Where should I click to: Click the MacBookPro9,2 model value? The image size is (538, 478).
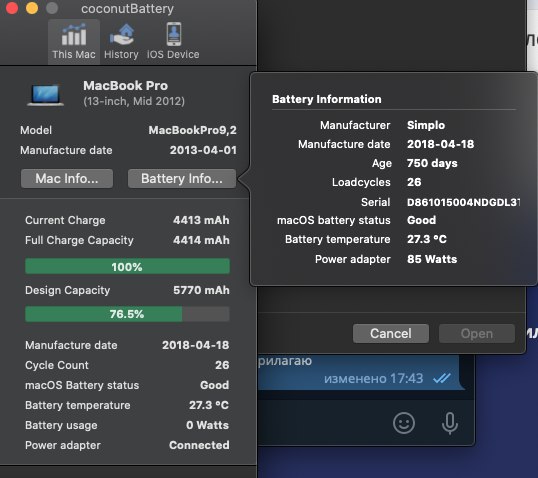tap(192, 130)
